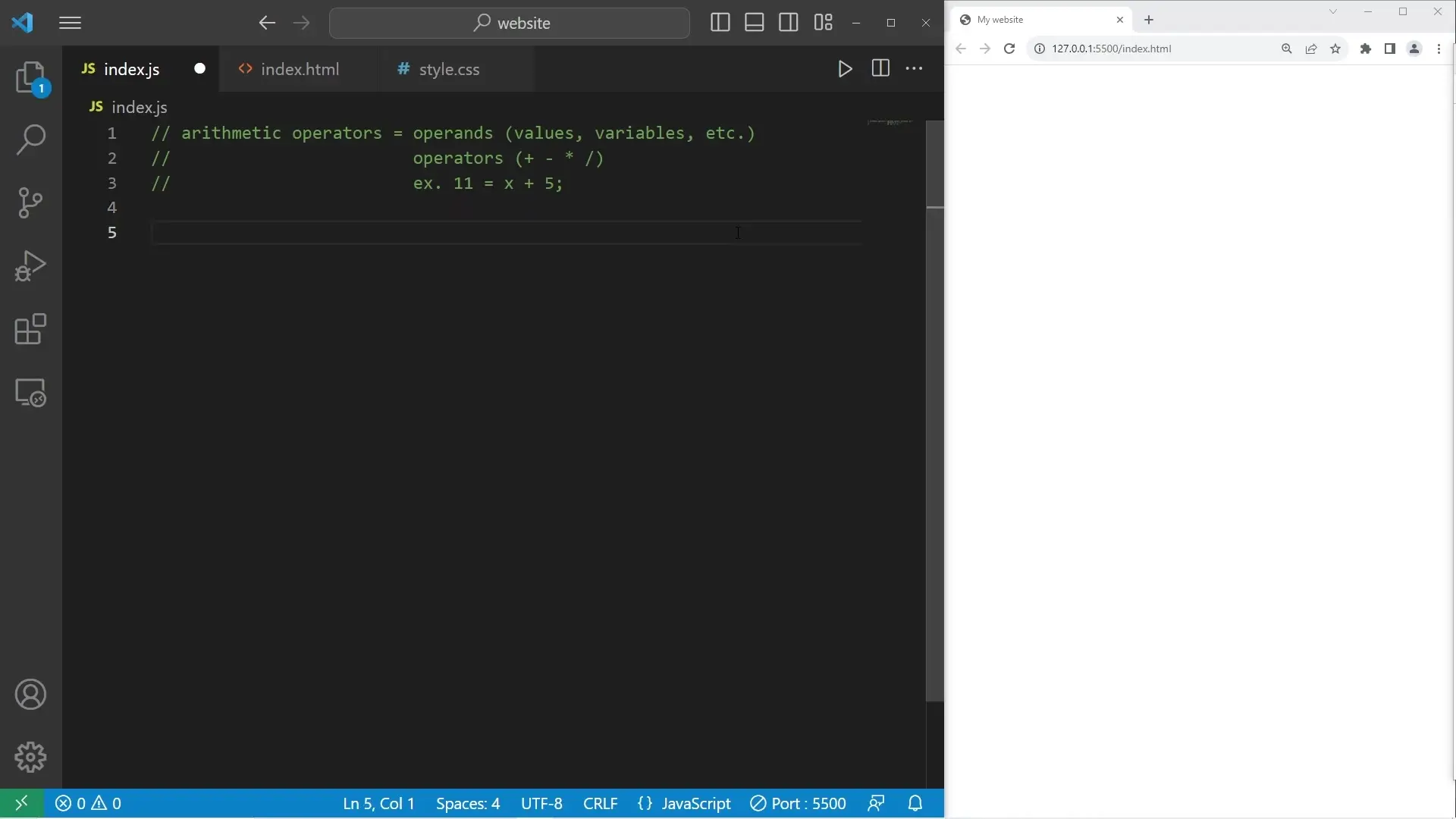1456x819 pixels.
Task: Open the browser three-dot menu
Action: click(1439, 49)
